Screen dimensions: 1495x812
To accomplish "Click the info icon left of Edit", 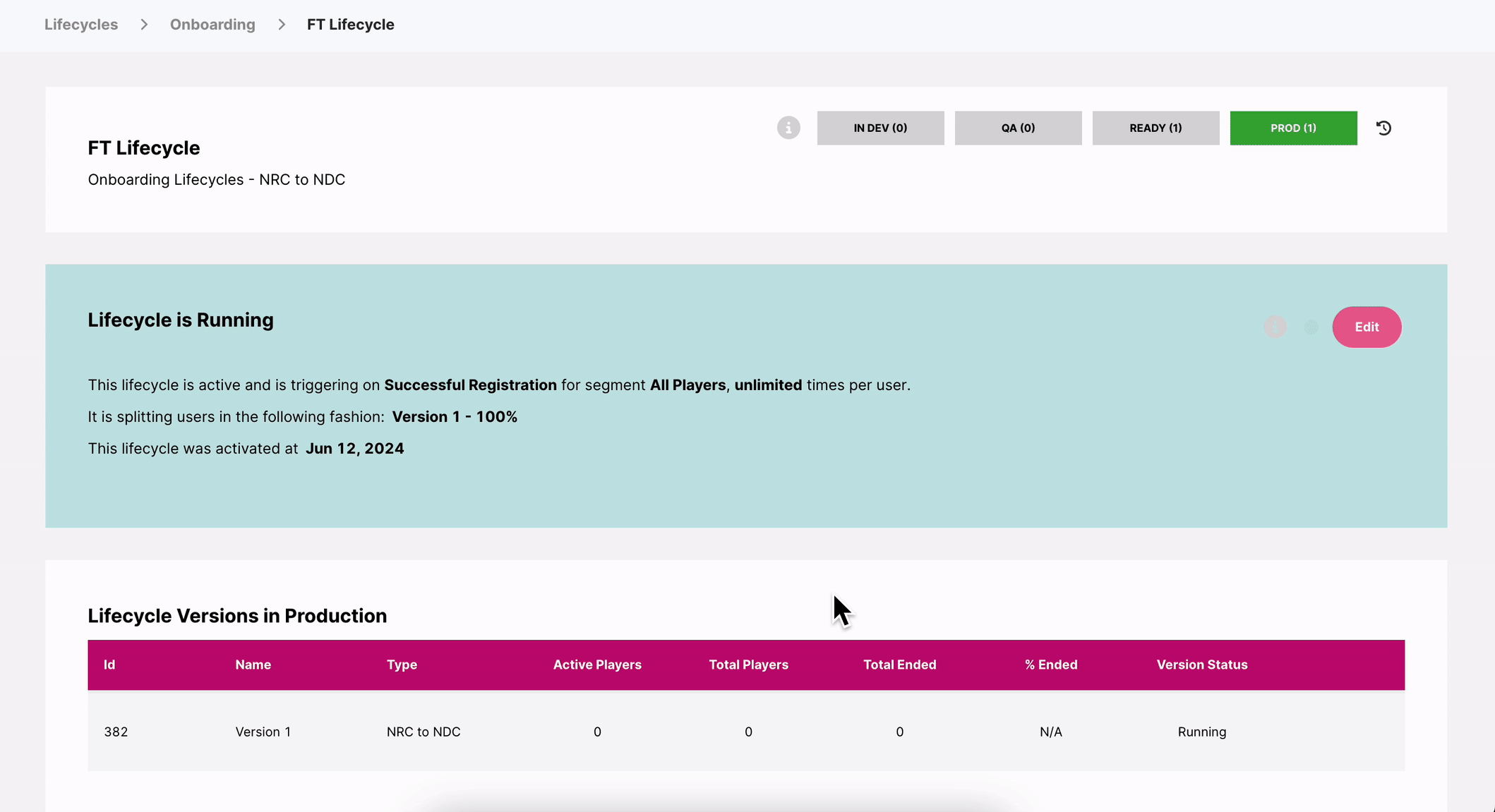I will click(x=1275, y=327).
